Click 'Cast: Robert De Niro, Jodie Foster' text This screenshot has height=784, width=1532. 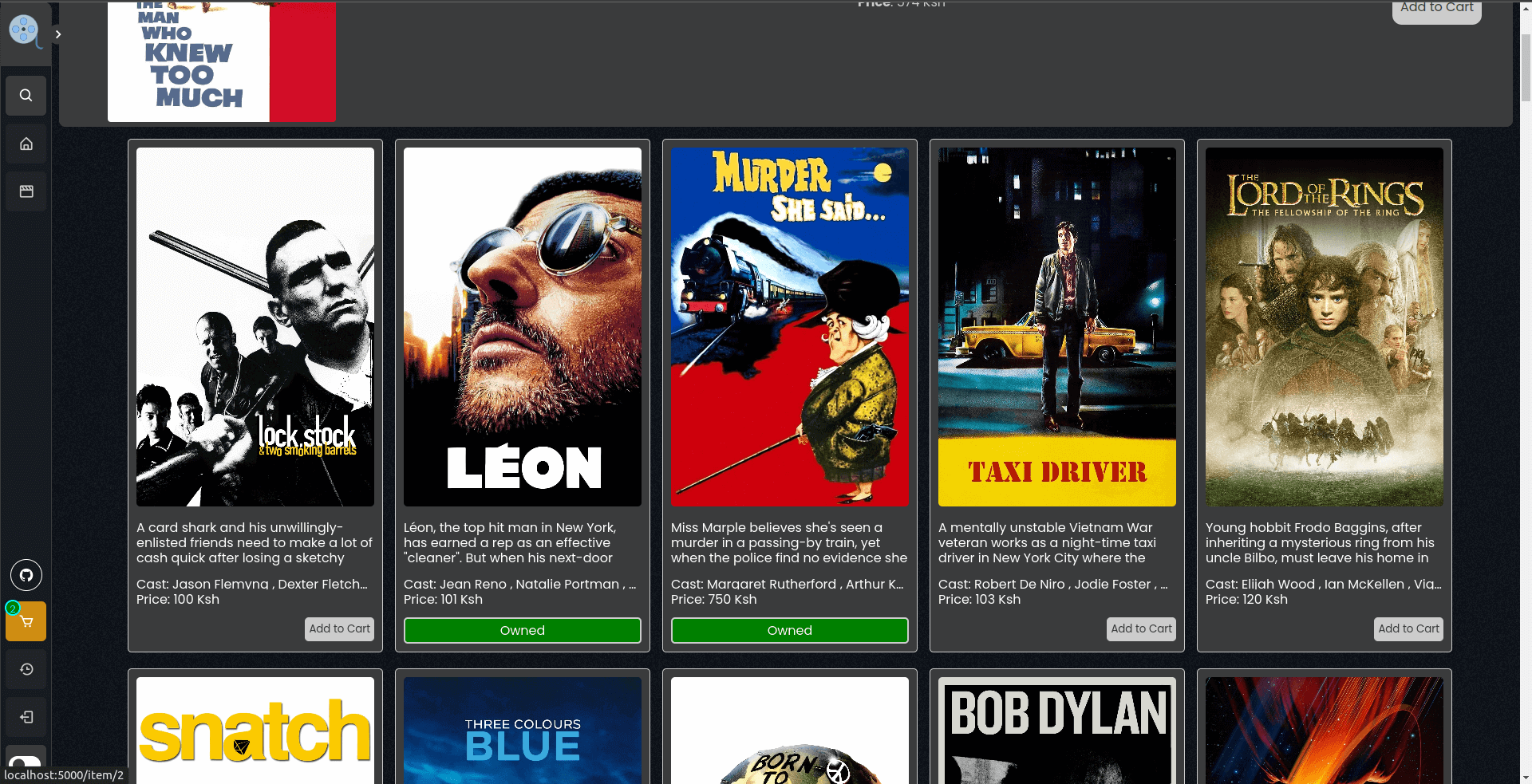pos(1053,584)
